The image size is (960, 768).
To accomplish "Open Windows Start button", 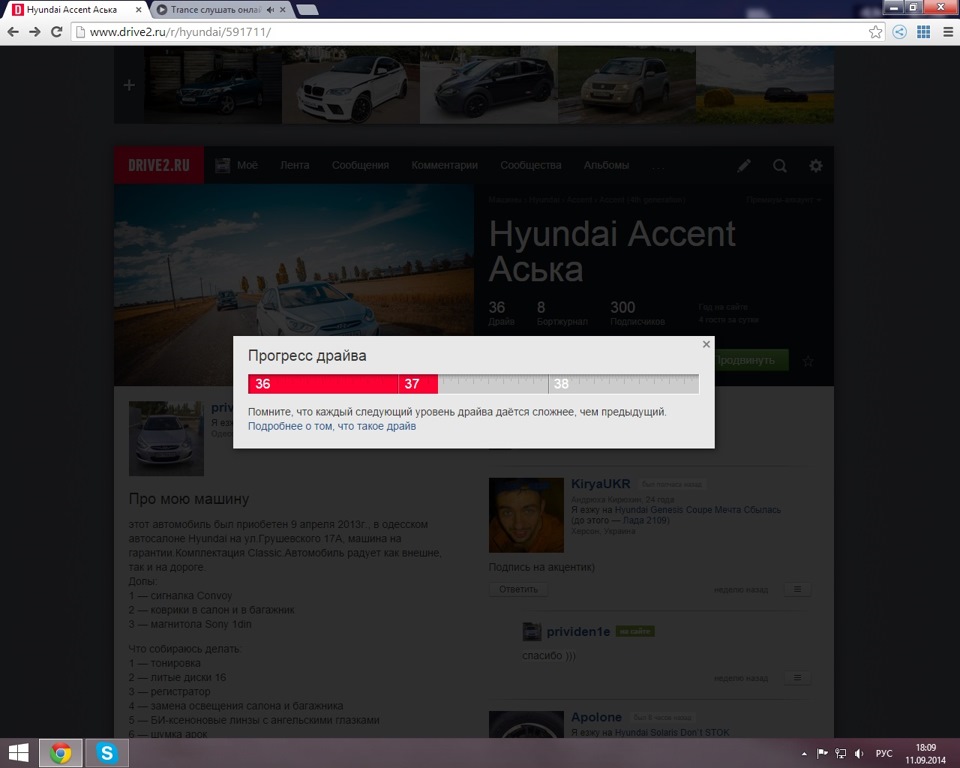I will click(x=18, y=753).
